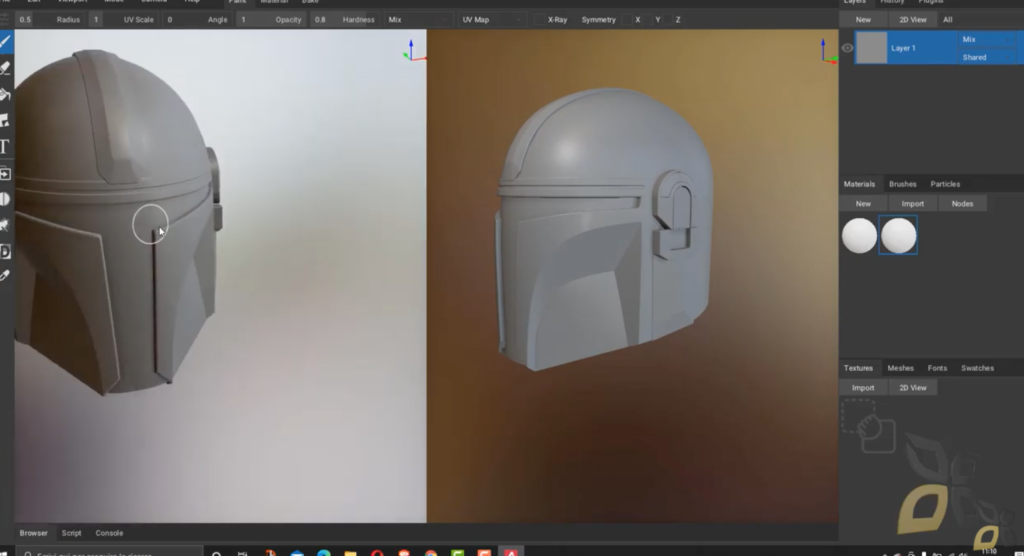Open the Script tab
The height and width of the screenshot is (556, 1024).
coord(71,533)
